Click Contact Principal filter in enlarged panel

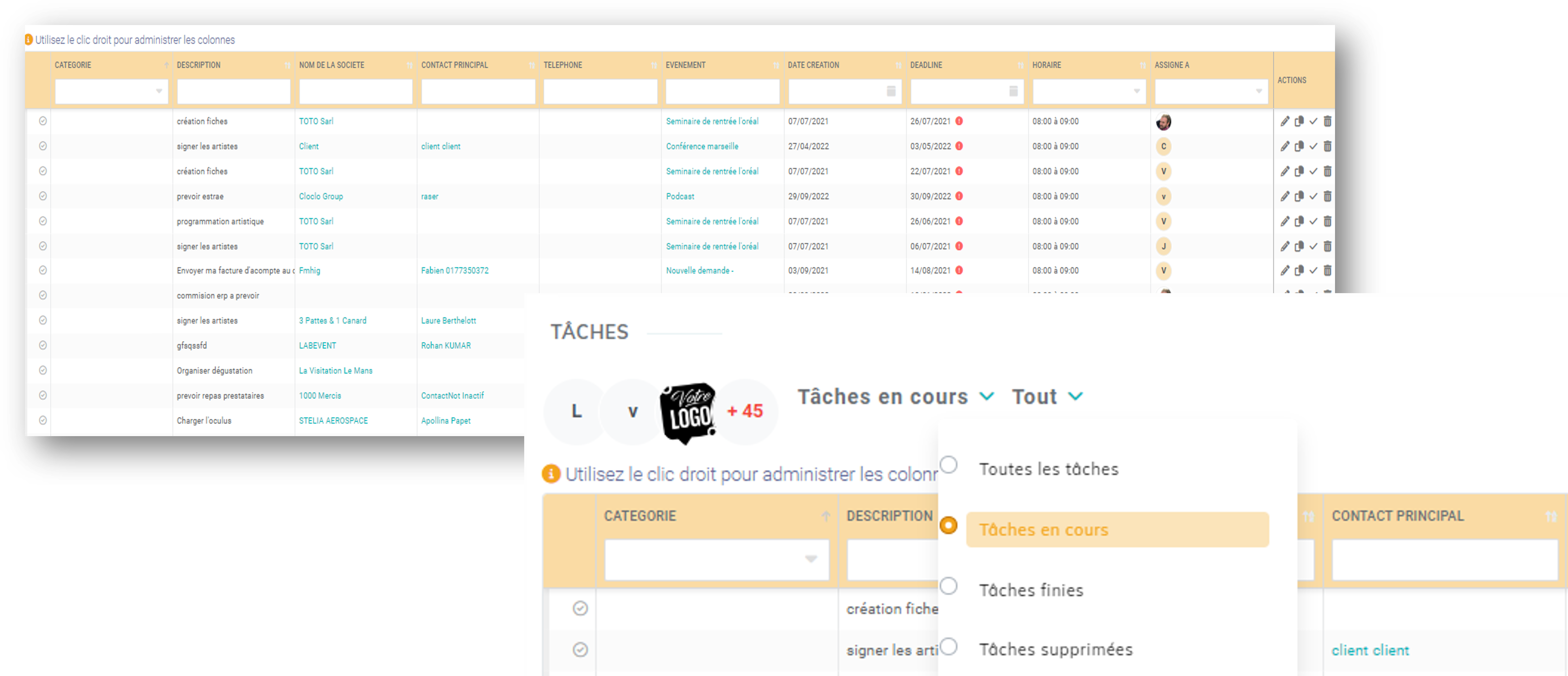(x=1445, y=559)
